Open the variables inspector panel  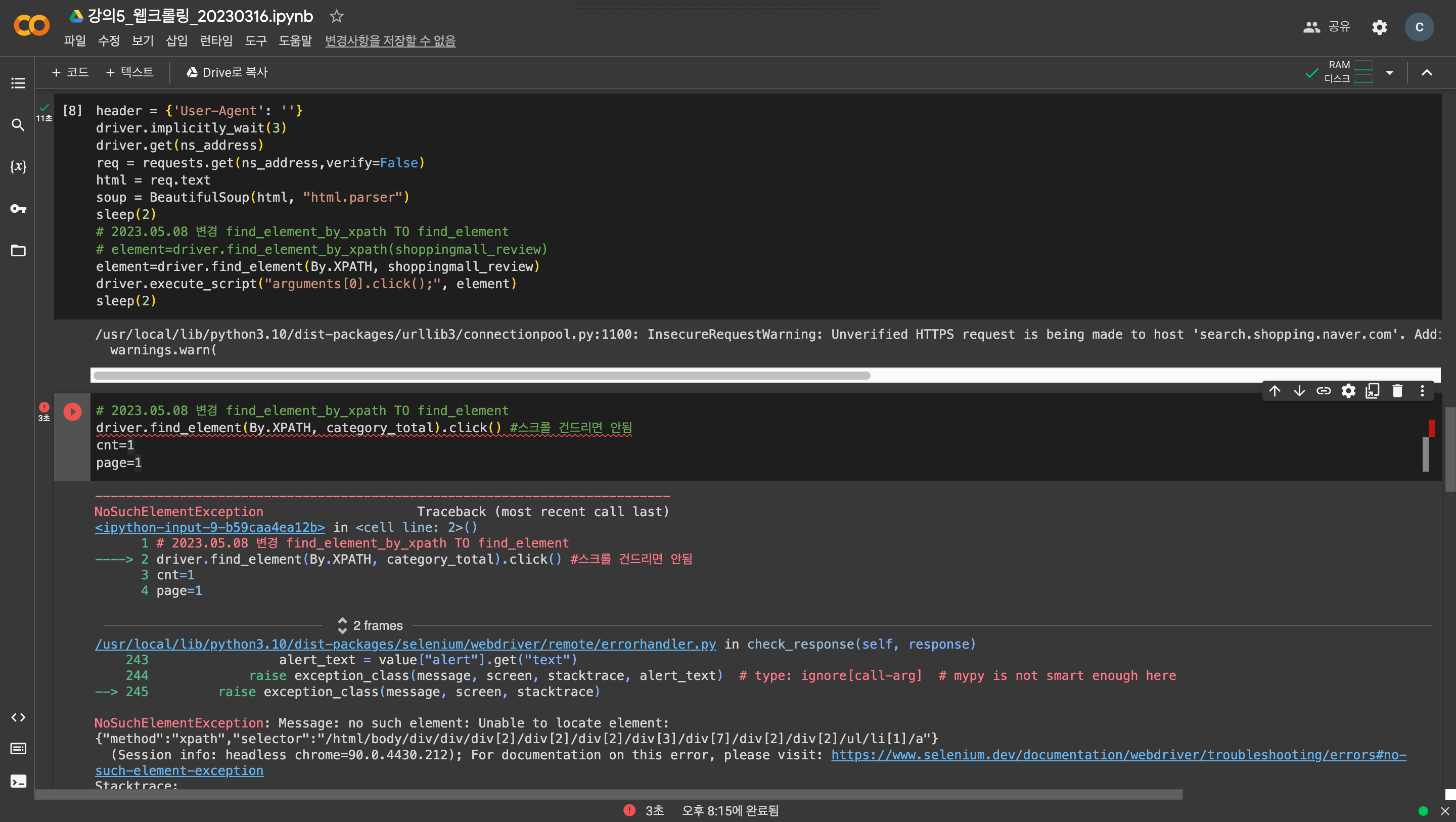click(18, 167)
